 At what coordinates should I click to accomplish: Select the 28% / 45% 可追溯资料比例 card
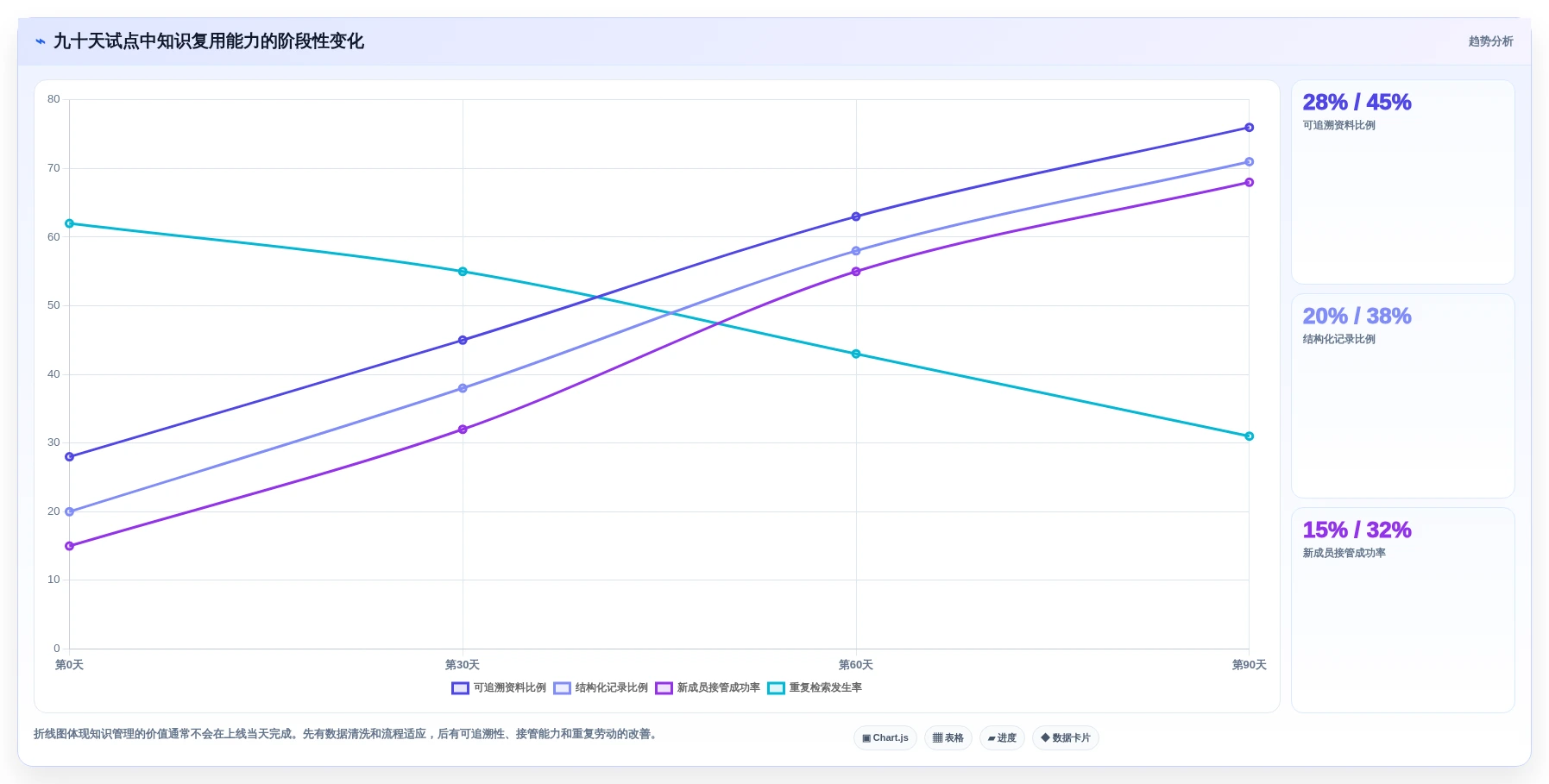coord(1403,182)
